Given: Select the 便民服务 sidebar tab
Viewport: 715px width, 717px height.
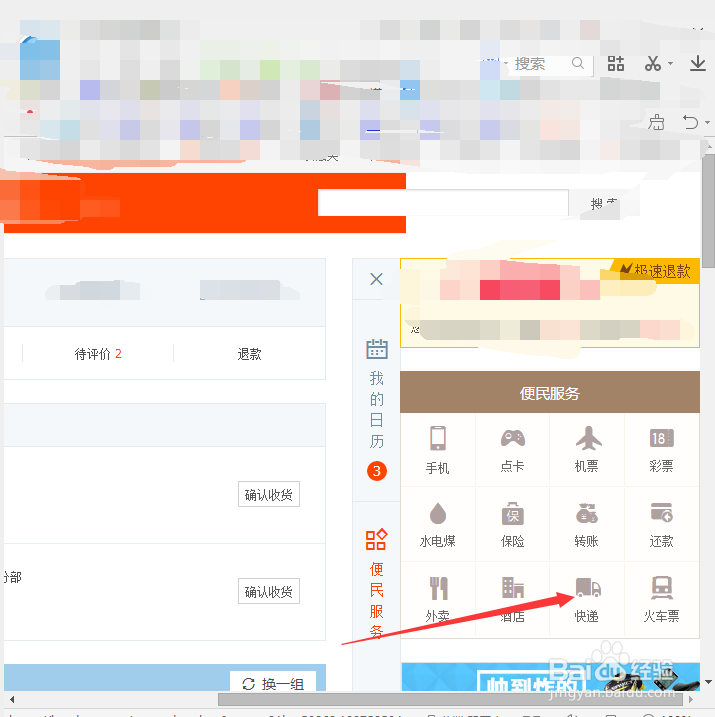Looking at the screenshot, I should (x=377, y=583).
